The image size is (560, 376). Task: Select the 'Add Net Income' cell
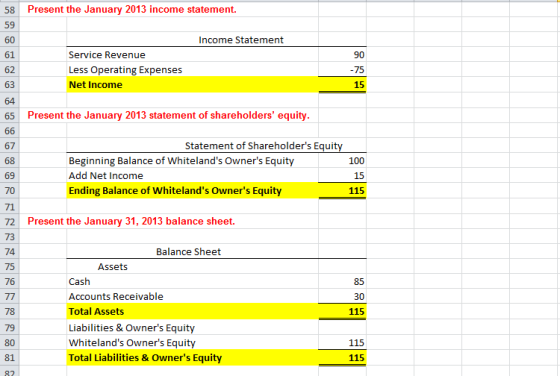[192, 176]
